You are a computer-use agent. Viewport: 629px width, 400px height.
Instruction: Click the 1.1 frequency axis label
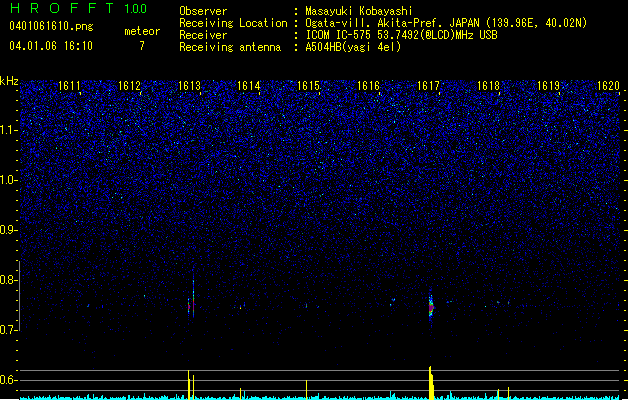(8, 130)
